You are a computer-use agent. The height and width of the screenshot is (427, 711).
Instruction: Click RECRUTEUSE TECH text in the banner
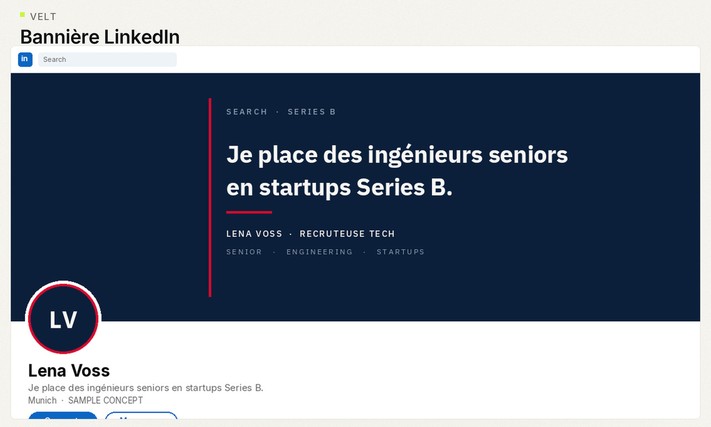tap(347, 234)
